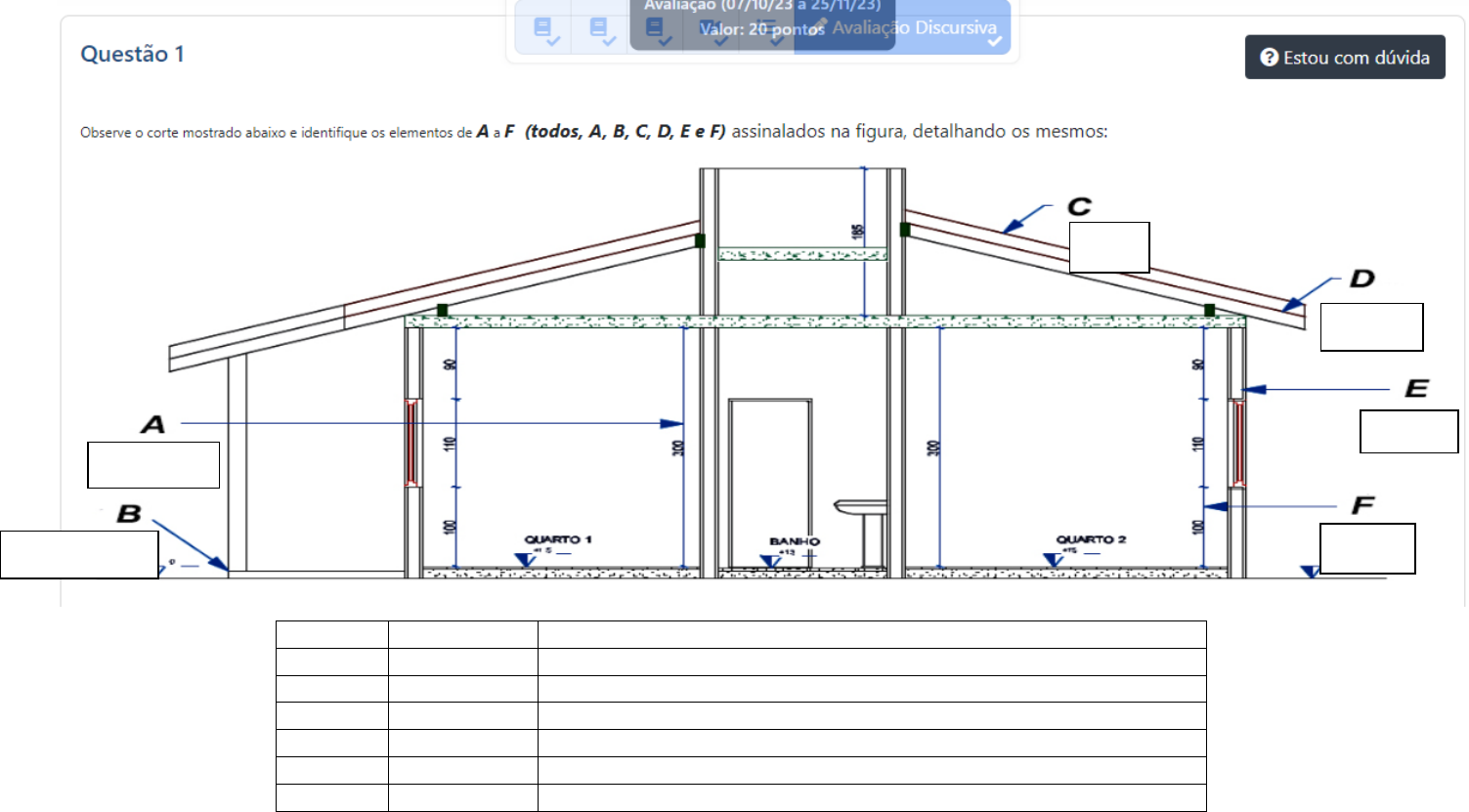Select the dark book step icon
Viewport: 1469px width, 812px height.
[656, 28]
